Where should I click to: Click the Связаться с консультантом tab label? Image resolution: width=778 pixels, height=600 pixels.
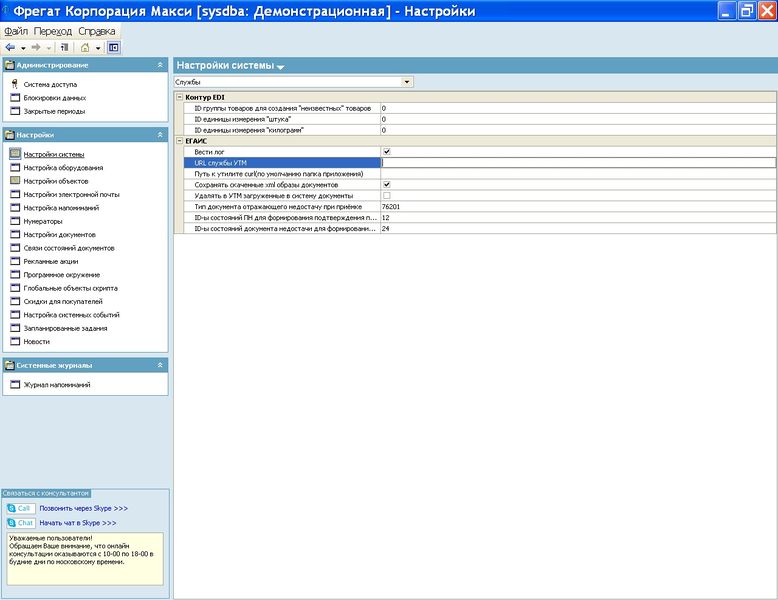tap(46, 493)
